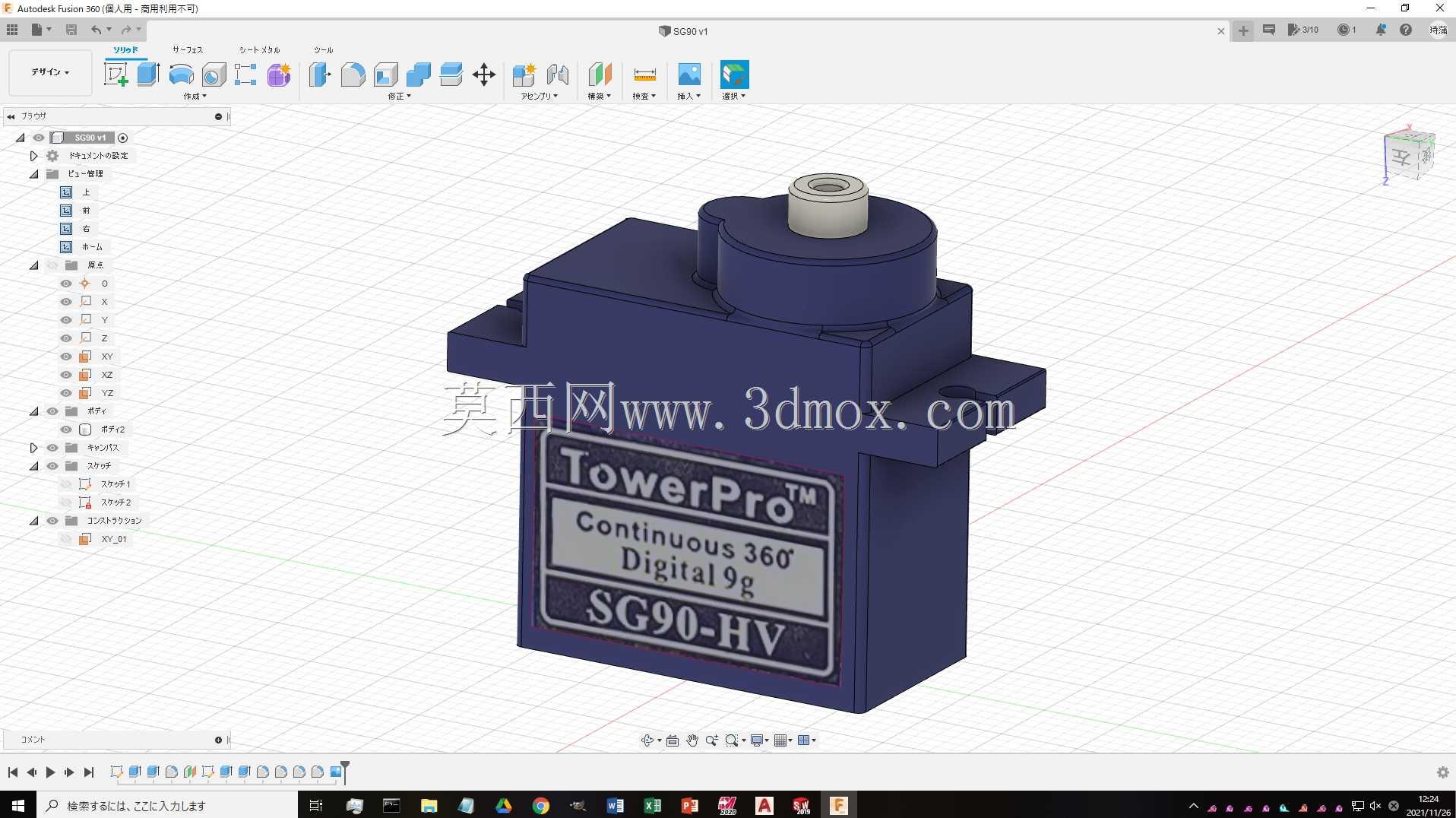Hide the YZ origin plane
The image size is (1456, 818).
pyautogui.click(x=66, y=393)
